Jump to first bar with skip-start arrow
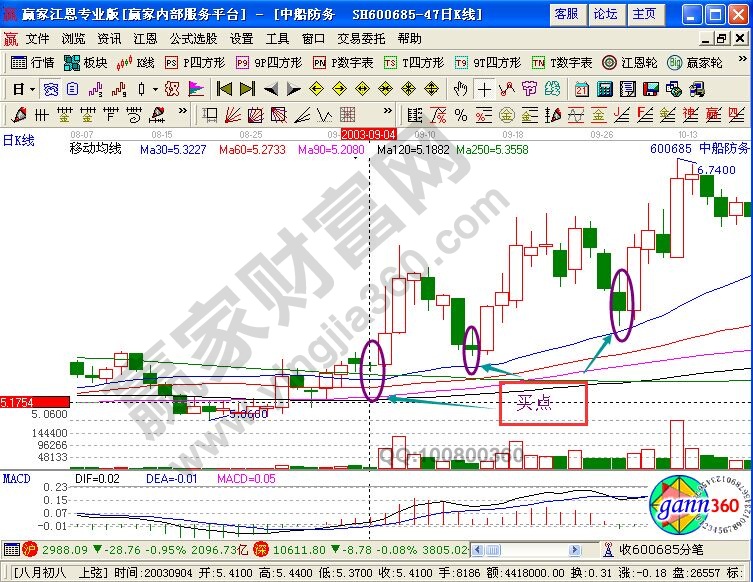Screen dimensions: 753x582 (x=224, y=88)
